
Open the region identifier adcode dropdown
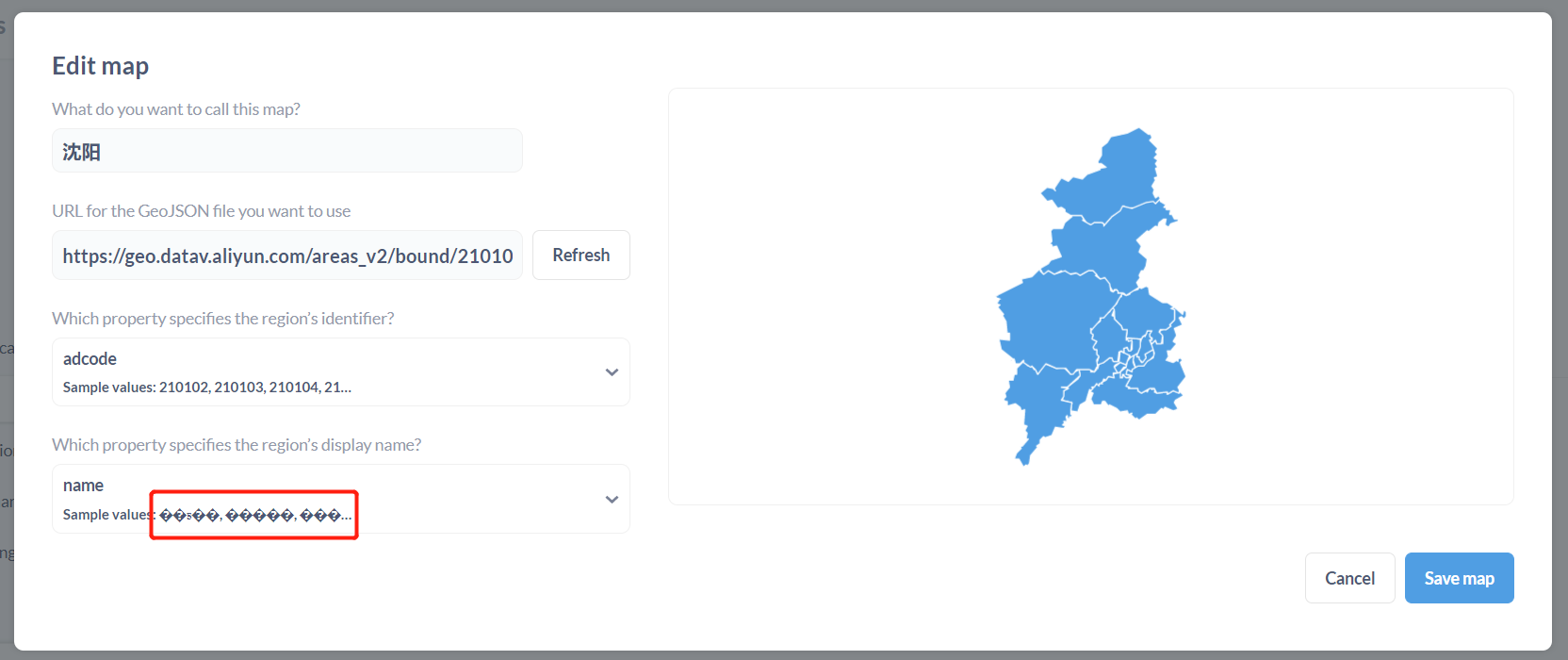click(341, 372)
